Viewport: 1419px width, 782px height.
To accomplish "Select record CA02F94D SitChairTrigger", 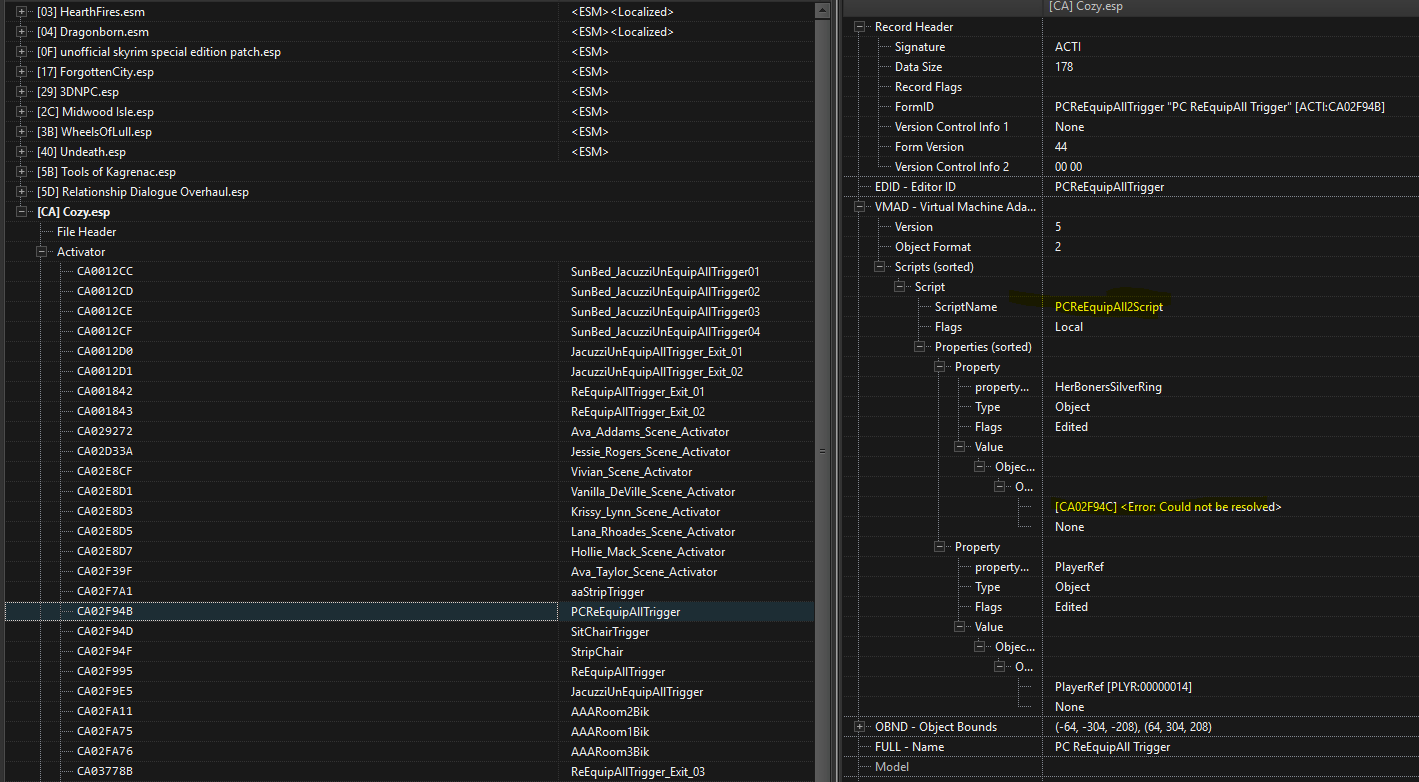I will click(x=105, y=632).
